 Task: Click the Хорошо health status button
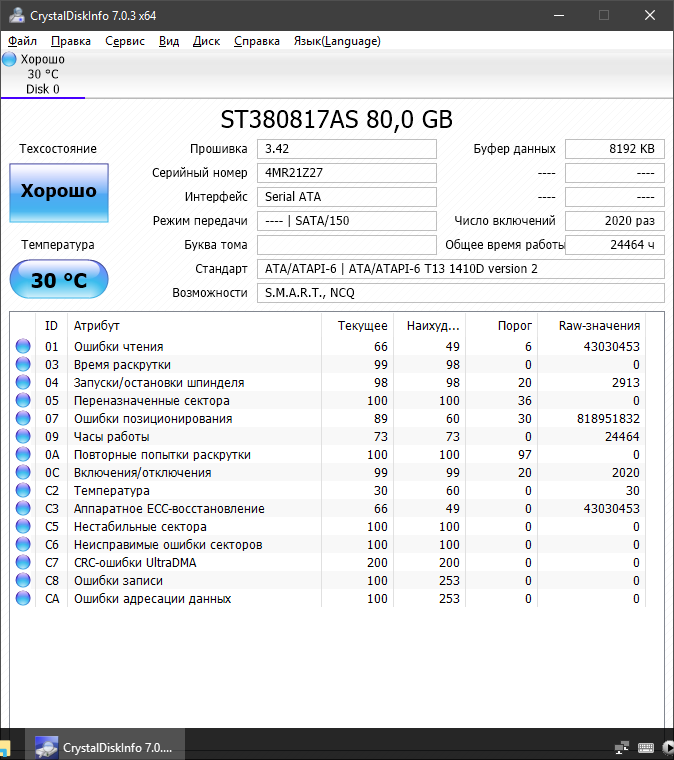(x=59, y=192)
